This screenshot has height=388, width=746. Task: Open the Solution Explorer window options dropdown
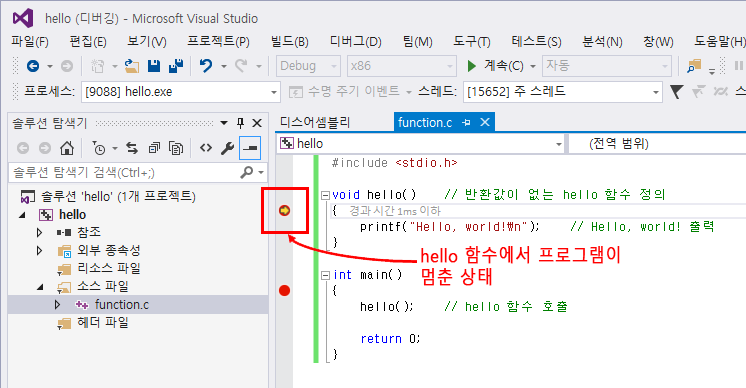point(224,123)
